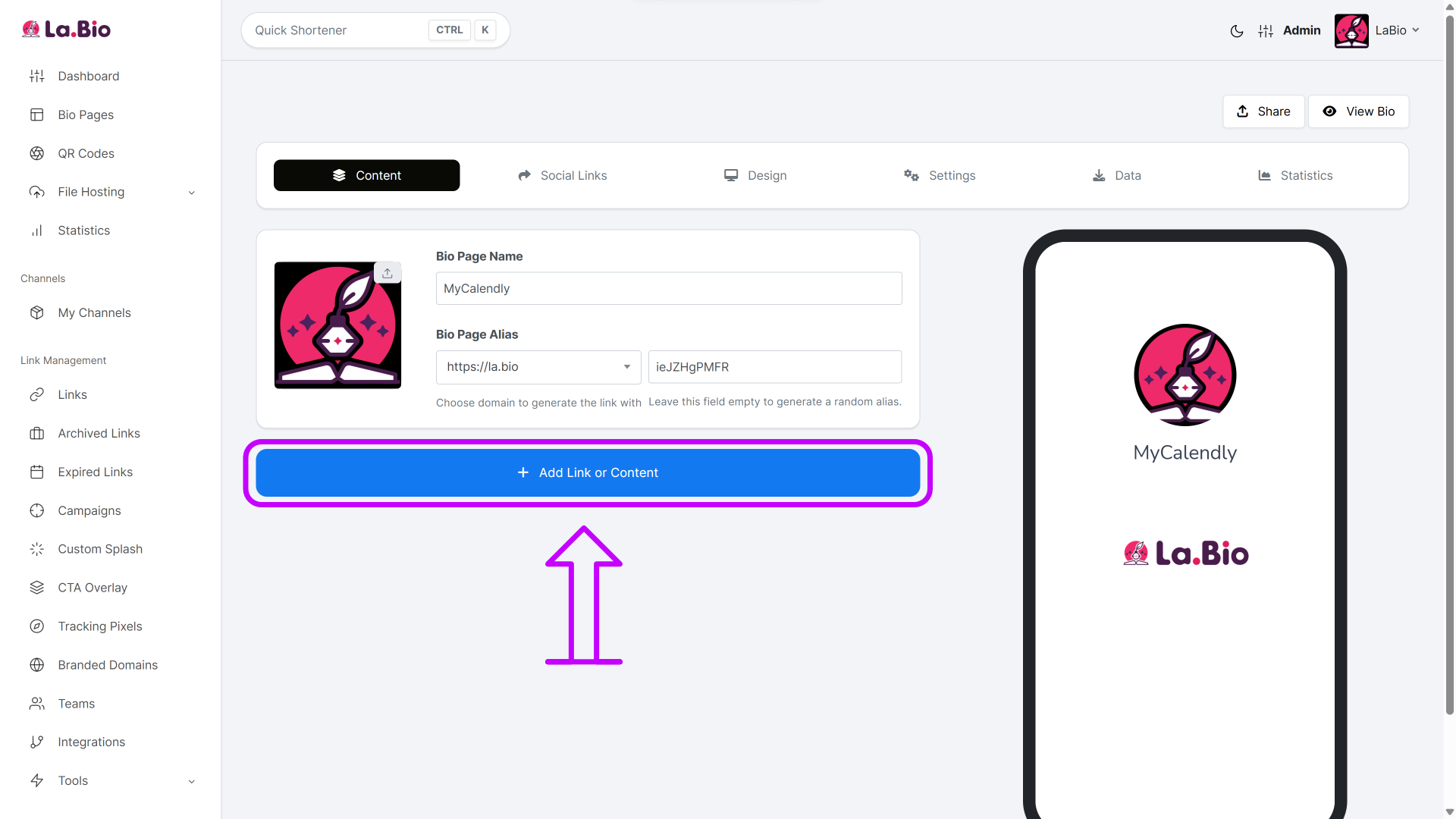Switch to the Social Links tab
This screenshot has width=1456, height=819.
[x=562, y=175]
